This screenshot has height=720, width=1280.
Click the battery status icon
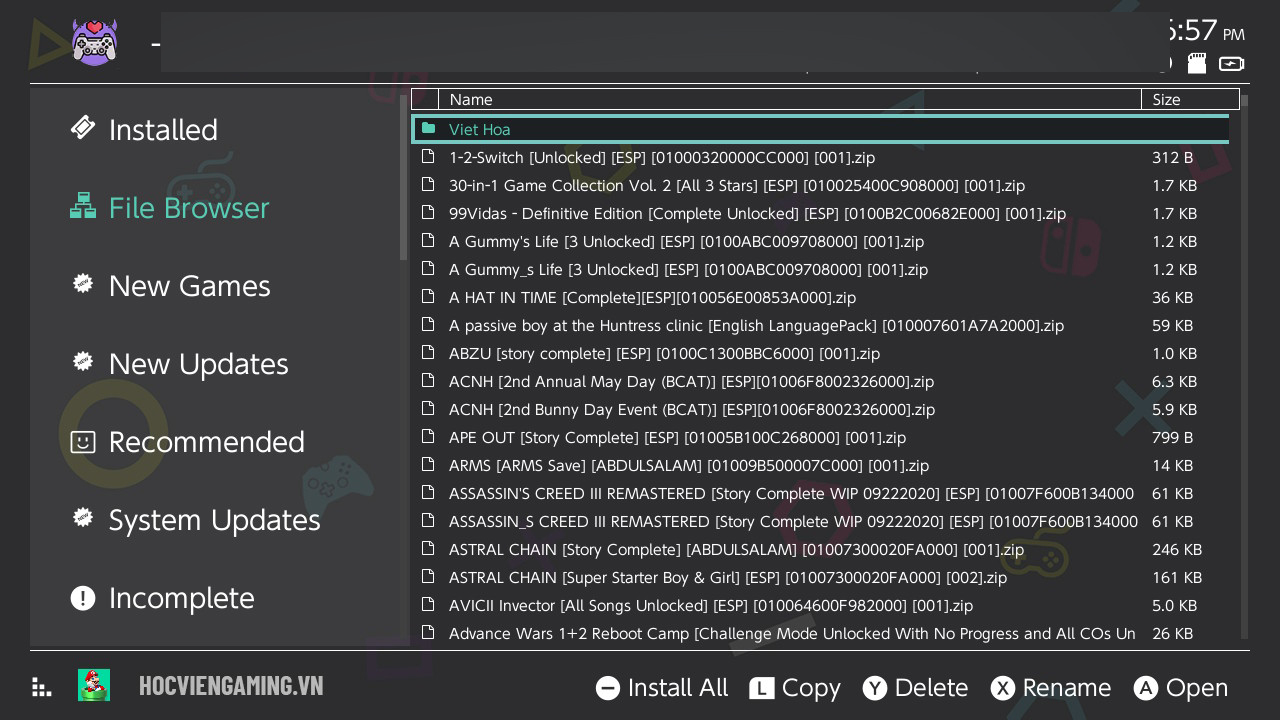pyautogui.click(x=1232, y=64)
